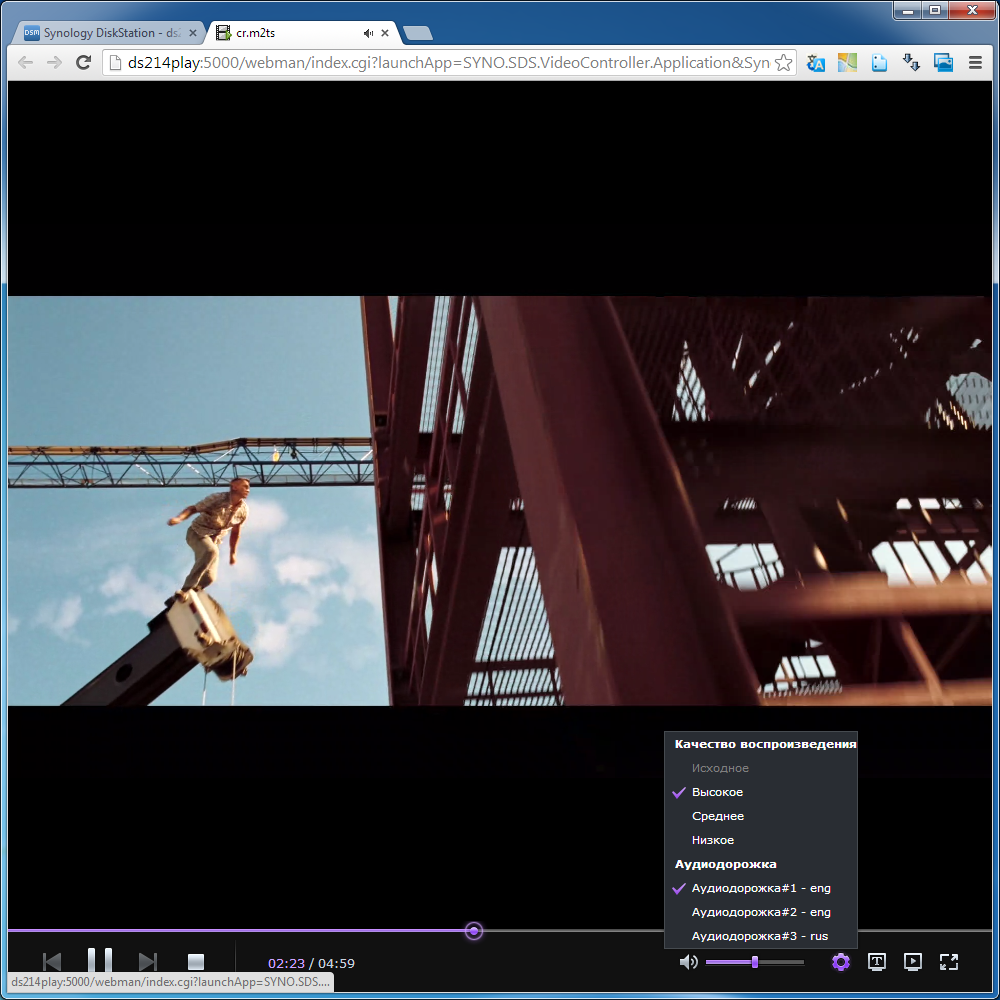
Task: Pause the video playback
Action: [99, 960]
